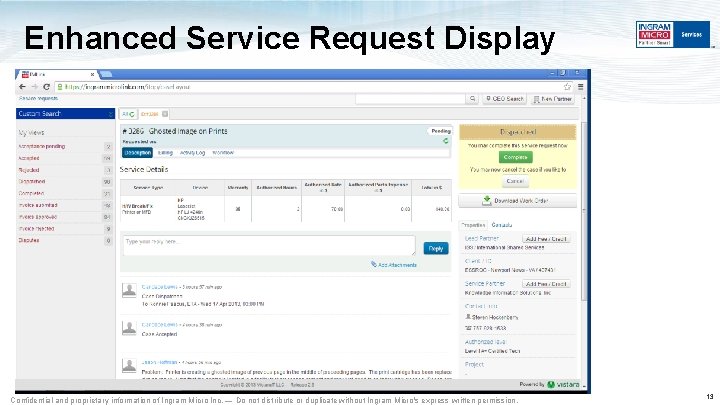Click the Lead Partner label link

pyautogui.click(x=482, y=238)
